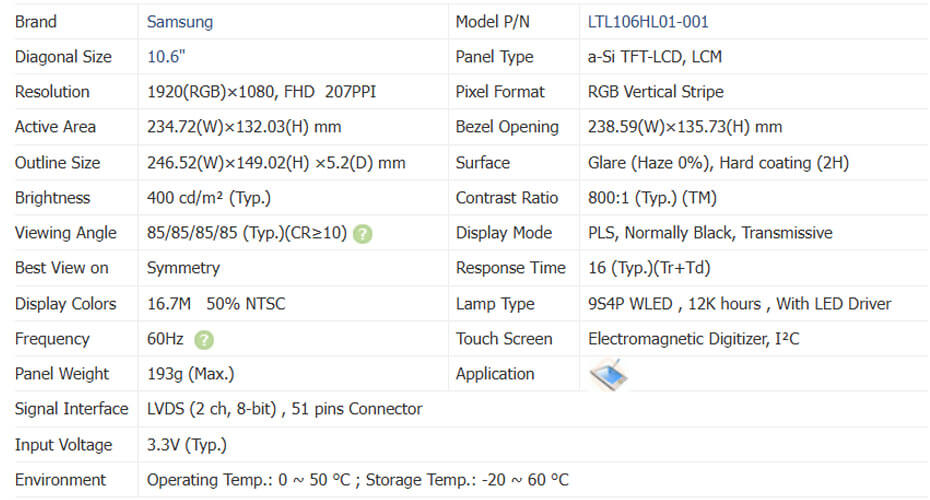Image resolution: width=930 pixels, height=500 pixels.
Task: Open the LTL106HL01-001 model link
Action: 648,21
